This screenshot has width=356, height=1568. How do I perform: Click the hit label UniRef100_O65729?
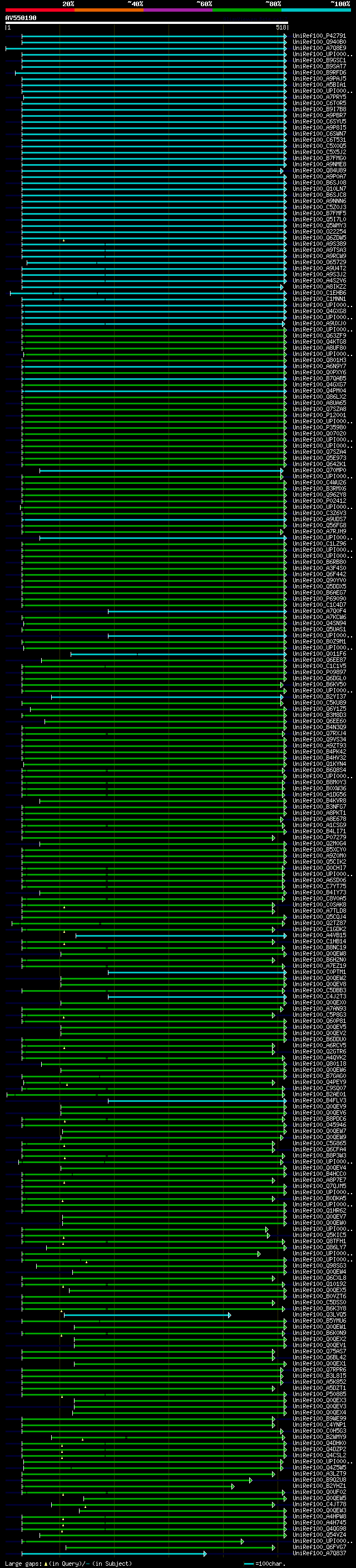tap(319, 263)
